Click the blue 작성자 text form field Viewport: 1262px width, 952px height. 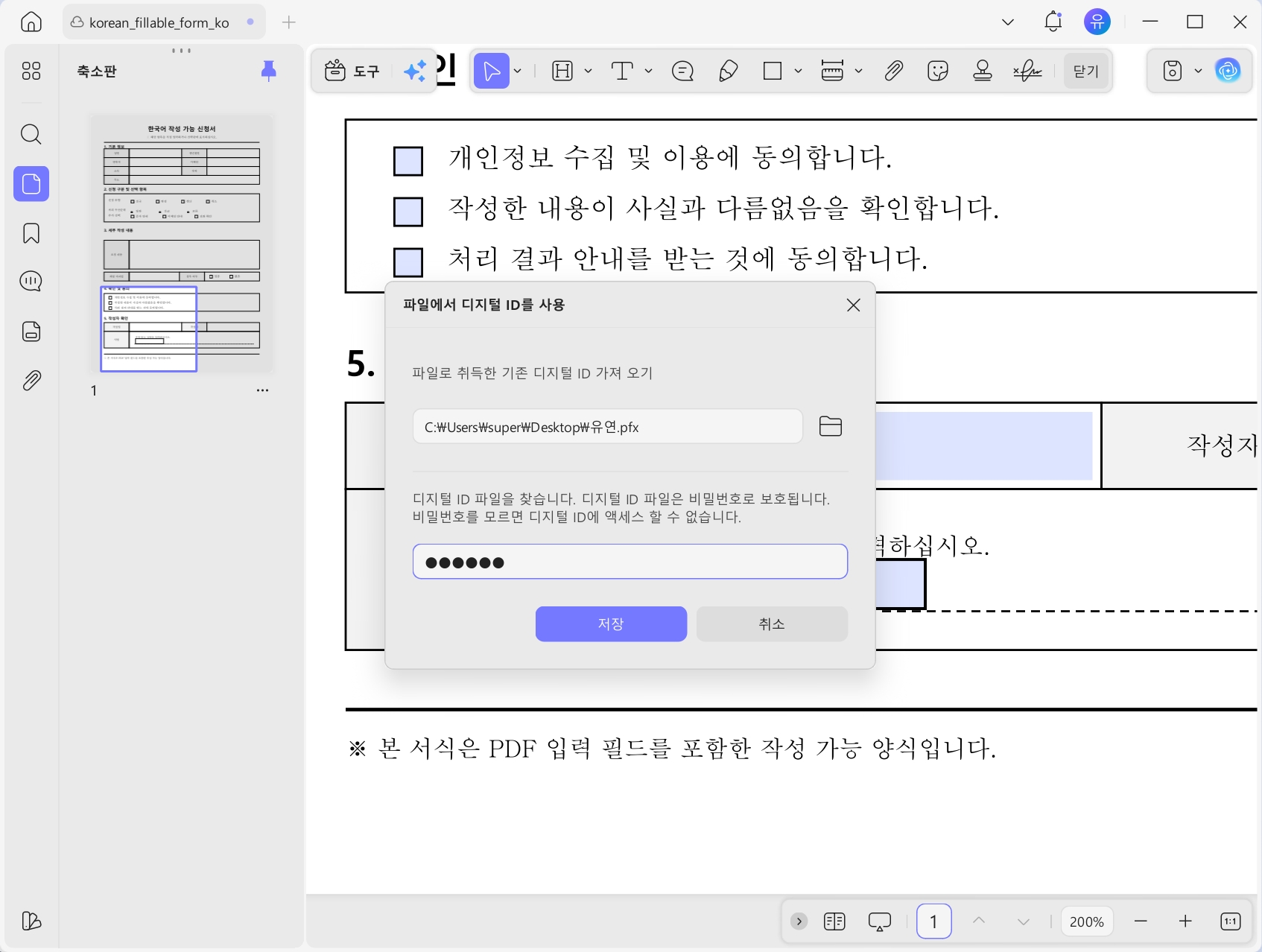984,445
